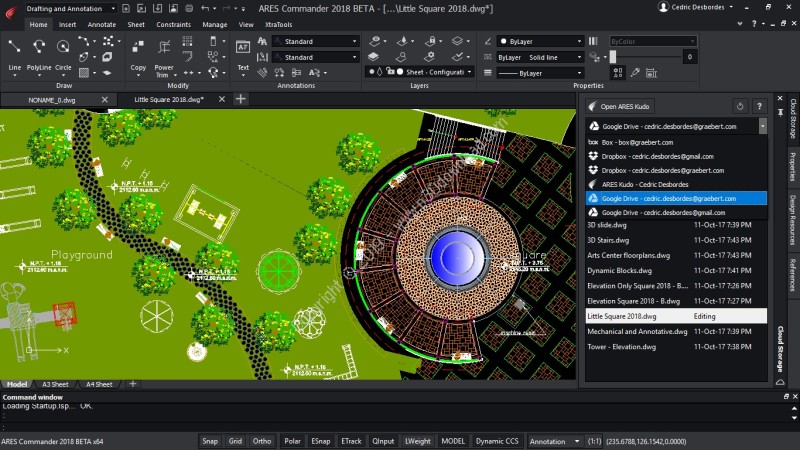Toggle LWeight line weight display
The width and height of the screenshot is (800, 450).
pyautogui.click(x=418, y=441)
